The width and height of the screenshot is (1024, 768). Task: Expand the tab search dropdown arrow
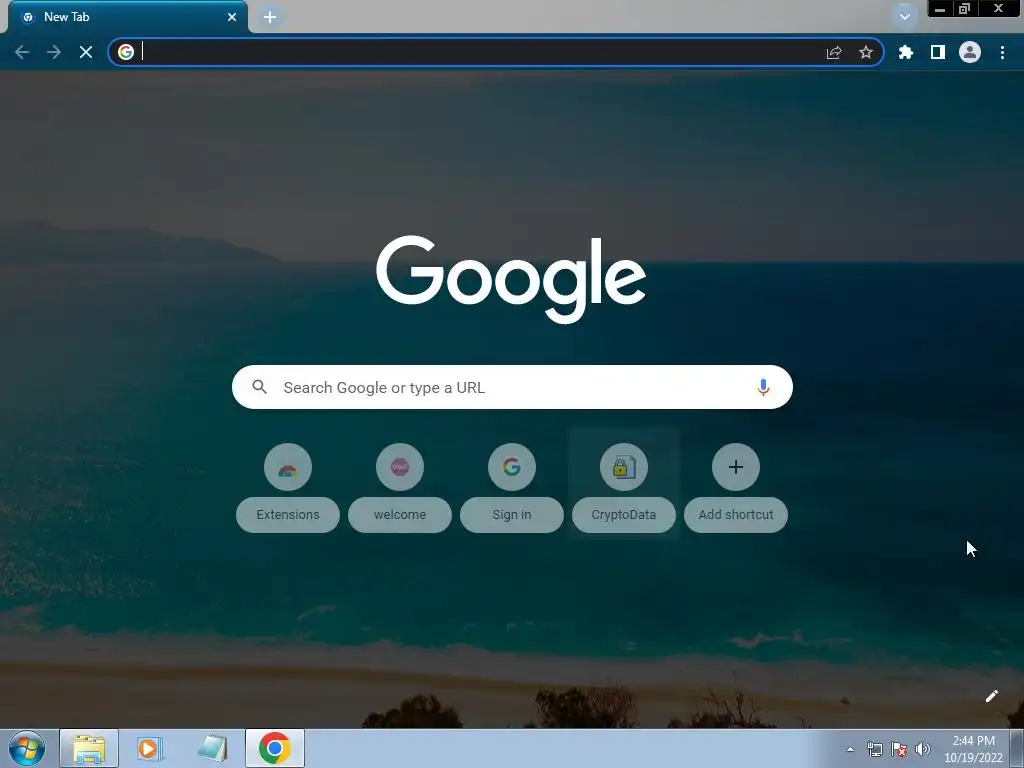pos(905,16)
